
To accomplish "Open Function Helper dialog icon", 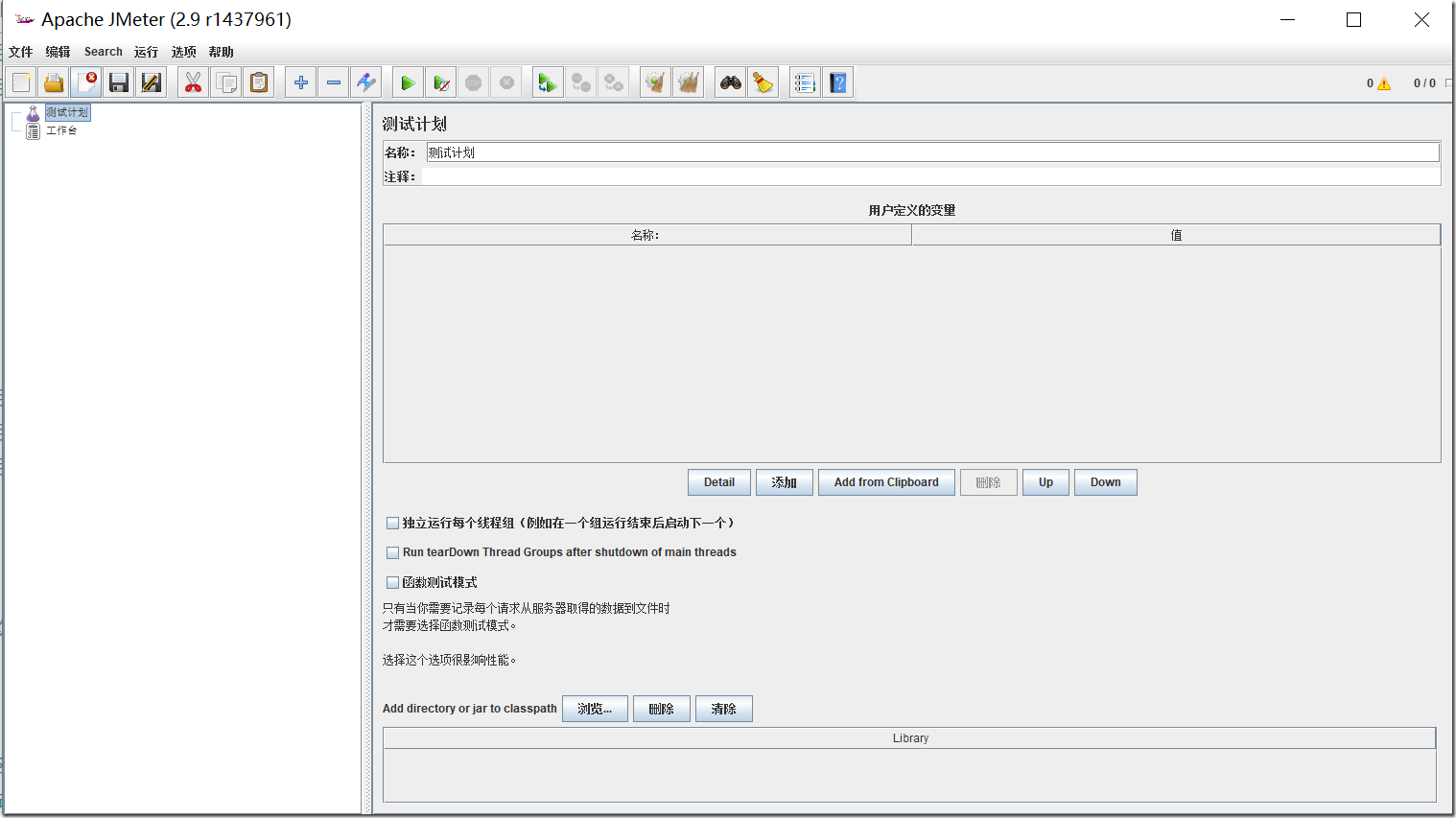I will click(806, 82).
